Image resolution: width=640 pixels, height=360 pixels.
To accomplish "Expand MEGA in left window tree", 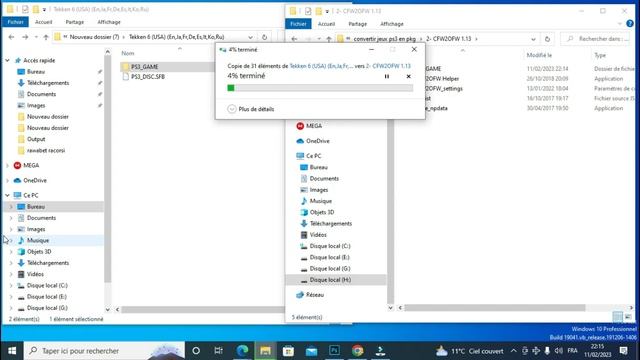I will (7, 165).
